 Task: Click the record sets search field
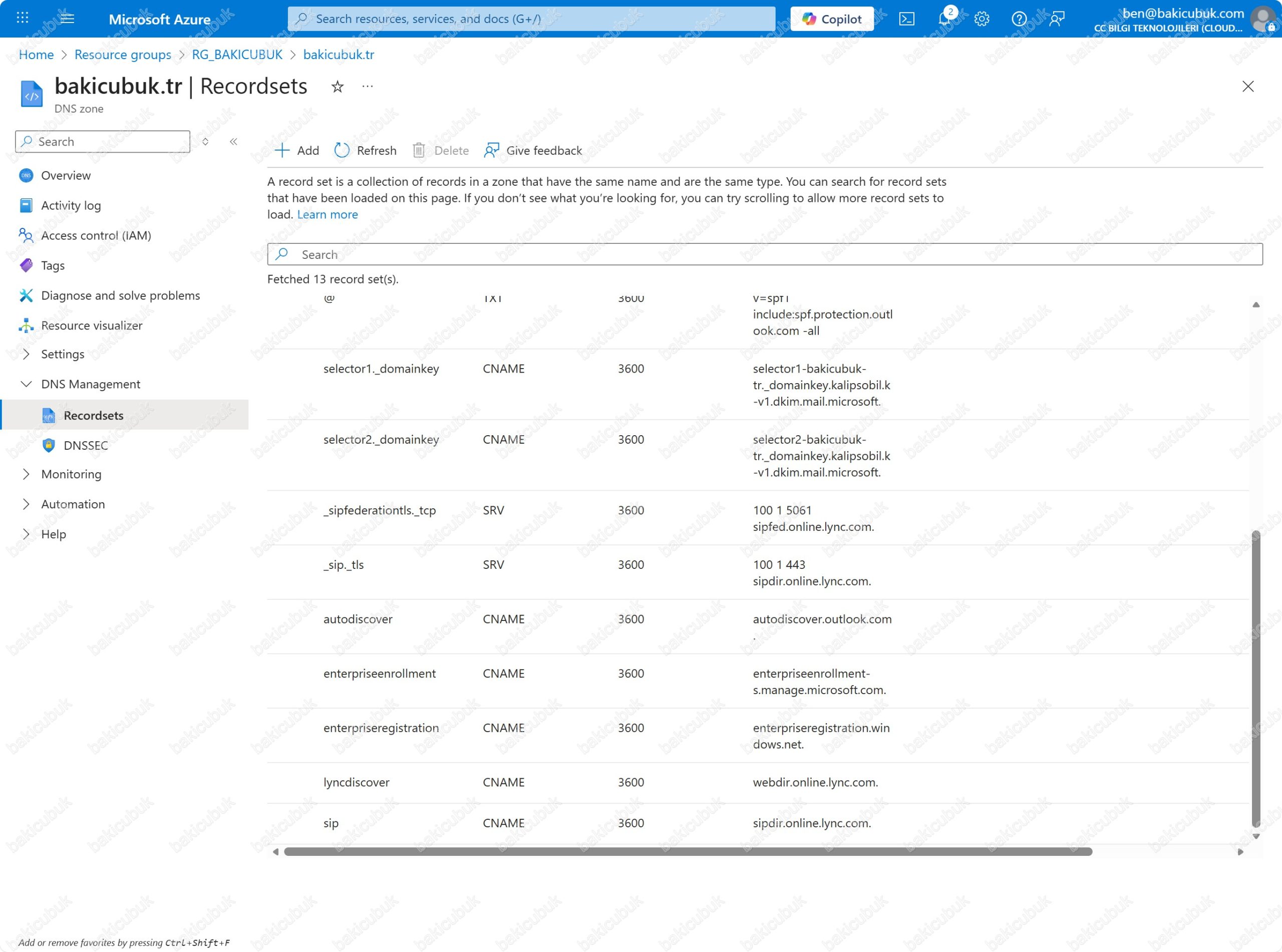(x=764, y=254)
